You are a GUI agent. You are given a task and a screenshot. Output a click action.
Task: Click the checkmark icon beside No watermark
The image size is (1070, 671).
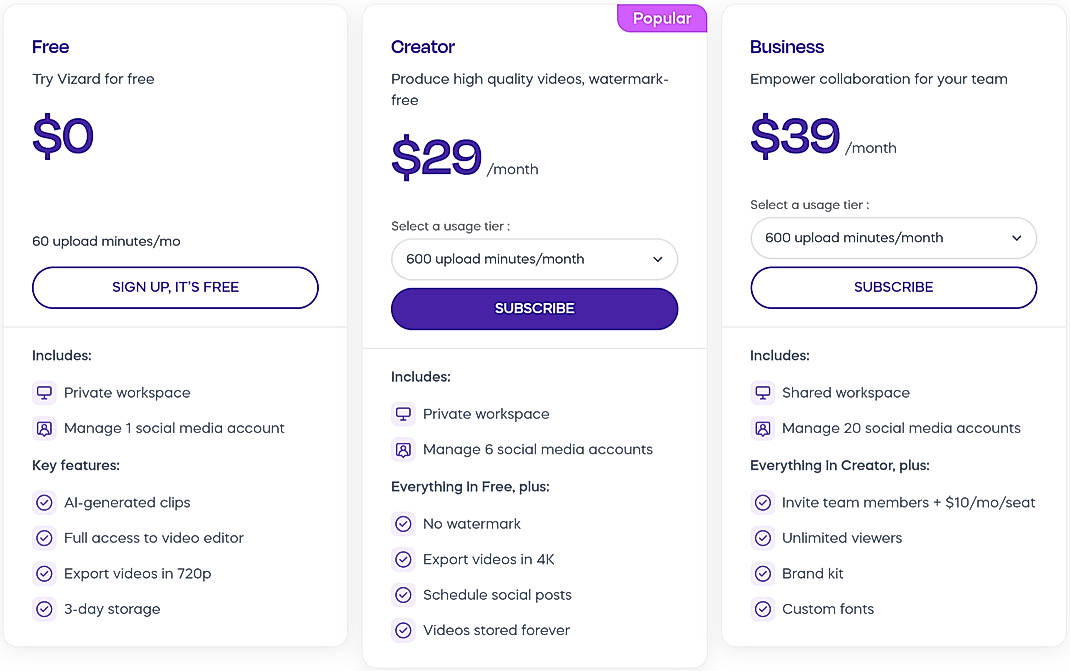coord(403,523)
